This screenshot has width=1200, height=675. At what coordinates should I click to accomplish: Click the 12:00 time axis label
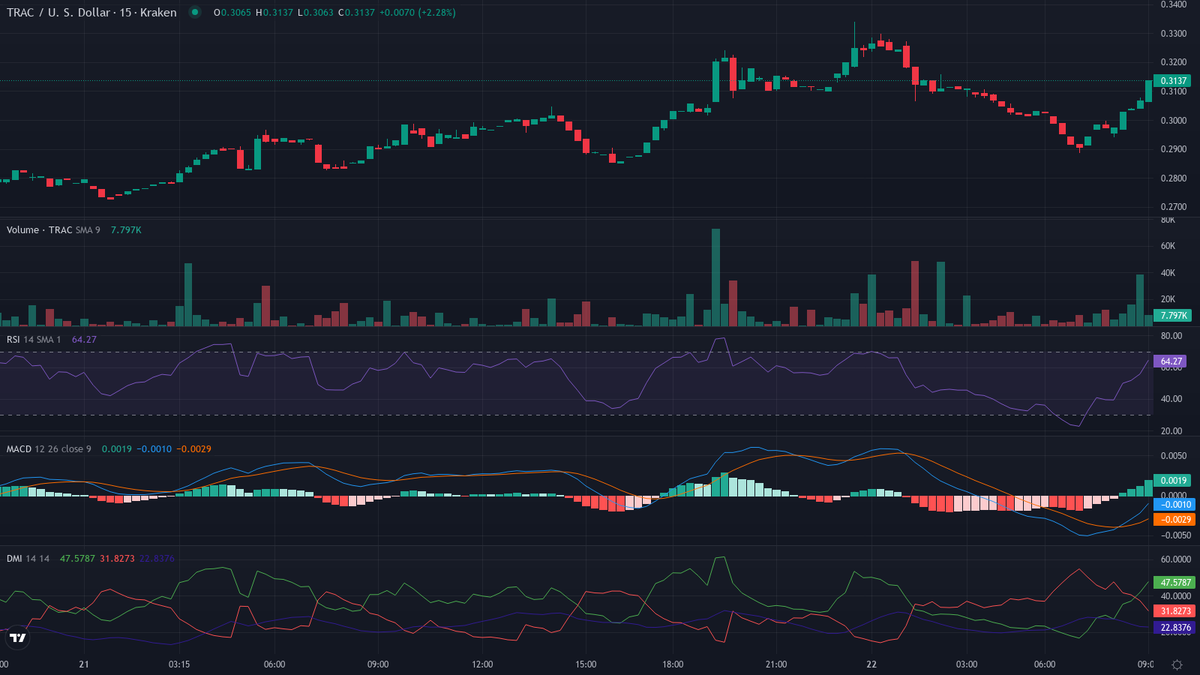[x=482, y=664]
